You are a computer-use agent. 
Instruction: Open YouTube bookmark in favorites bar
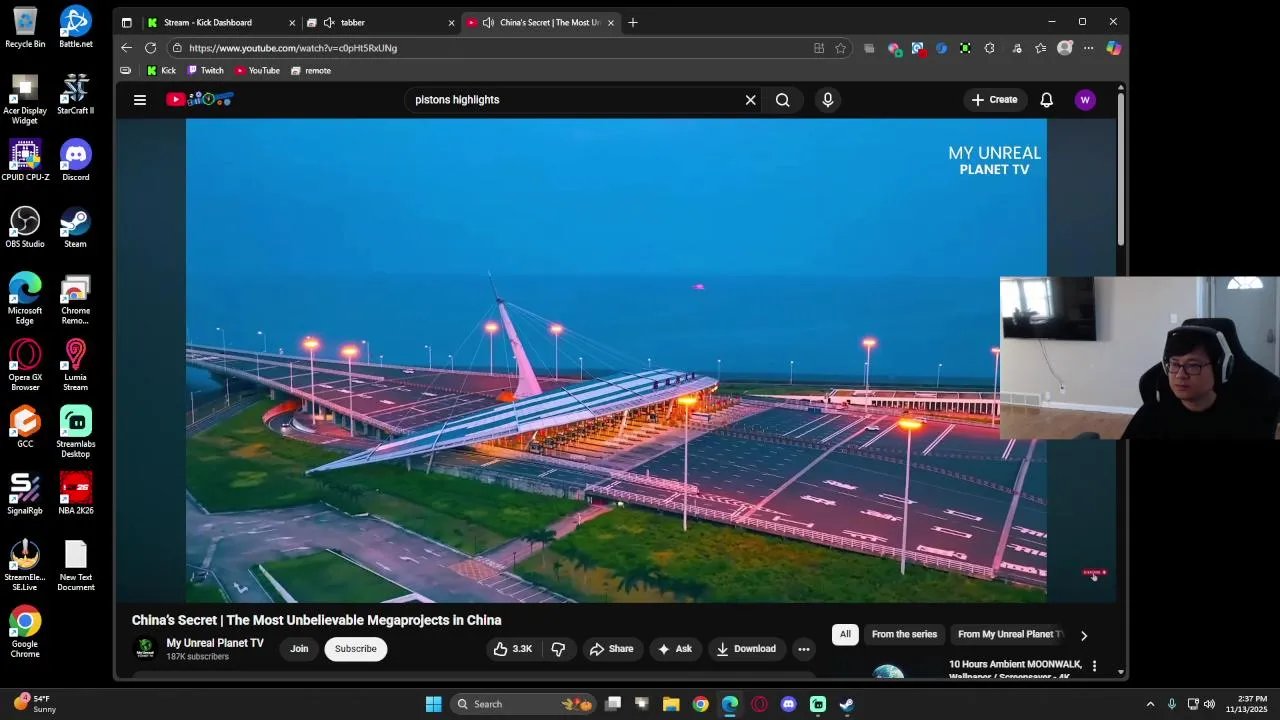(258, 71)
